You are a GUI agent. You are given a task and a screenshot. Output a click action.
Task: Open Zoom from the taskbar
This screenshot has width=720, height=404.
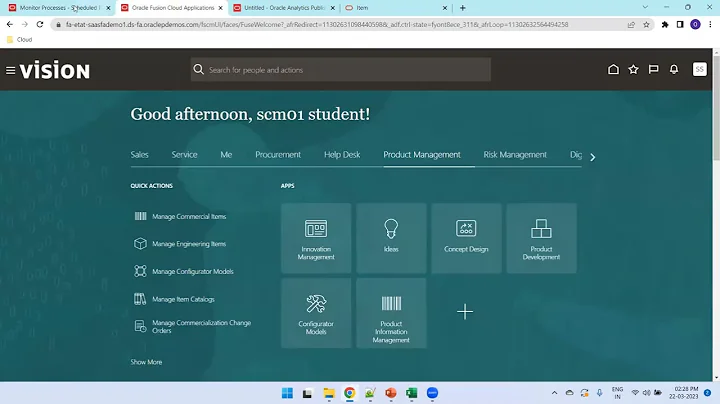point(432,393)
